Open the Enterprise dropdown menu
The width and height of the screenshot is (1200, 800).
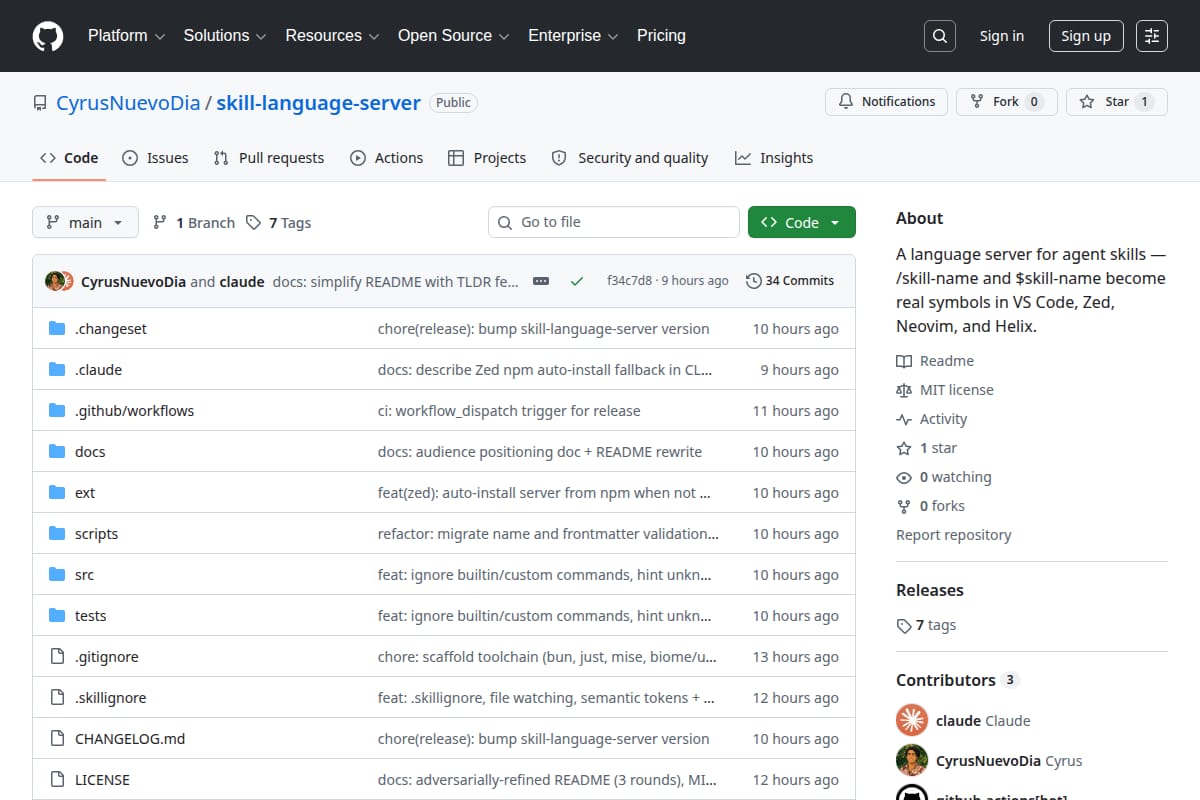[573, 36]
